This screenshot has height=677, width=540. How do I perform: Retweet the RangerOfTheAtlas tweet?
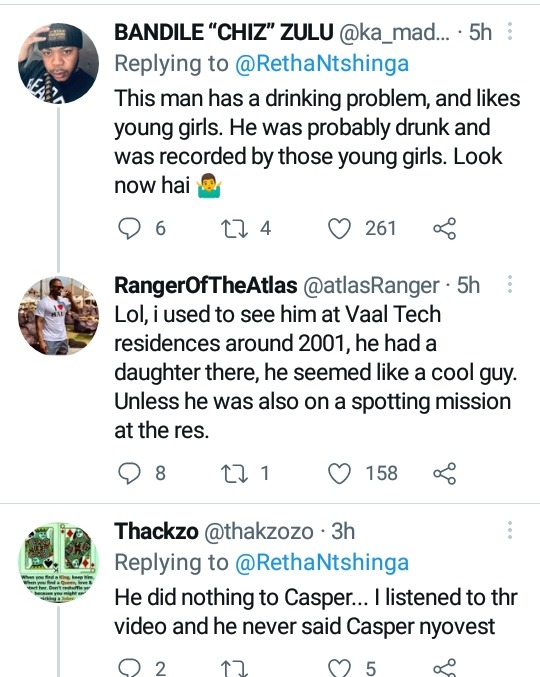pyautogui.click(x=234, y=474)
